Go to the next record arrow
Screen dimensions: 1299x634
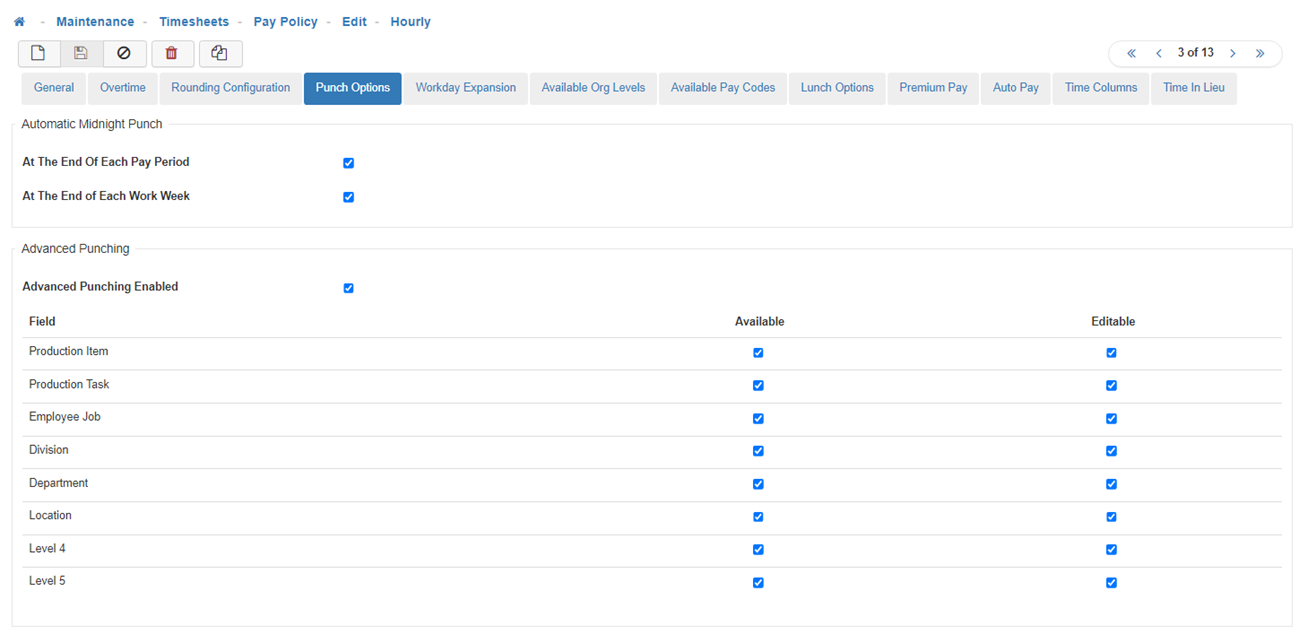tap(1233, 53)
